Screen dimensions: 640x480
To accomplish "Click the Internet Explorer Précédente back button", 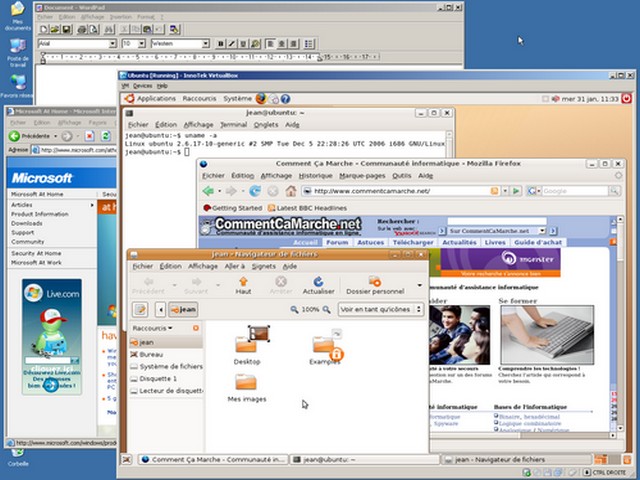I will (30, 136).
